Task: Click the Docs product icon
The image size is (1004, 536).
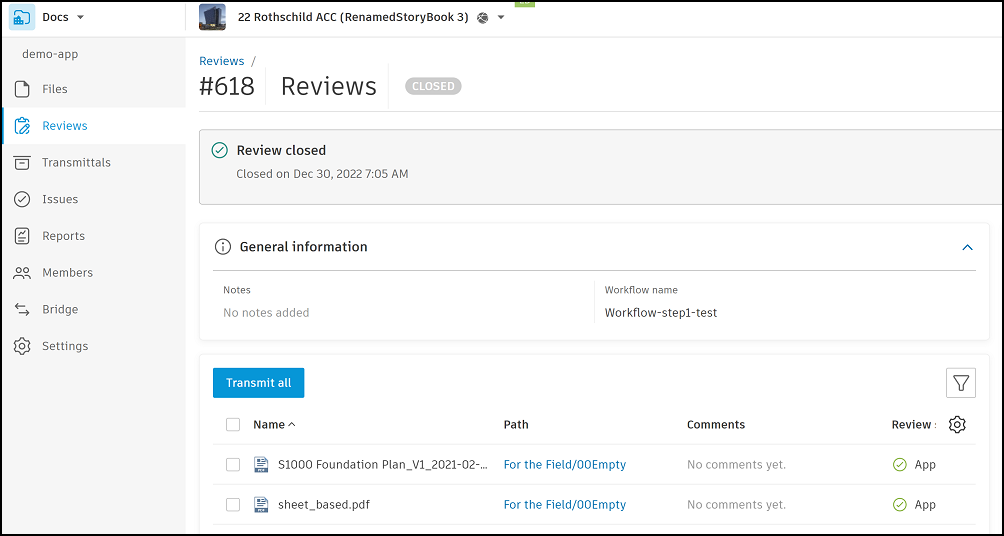Action: (22, 18)
